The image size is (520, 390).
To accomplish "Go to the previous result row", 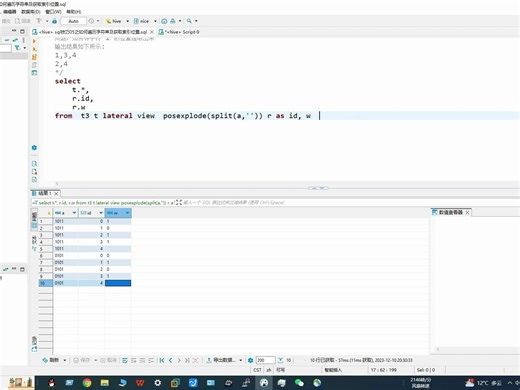I will tap(171, 360).
